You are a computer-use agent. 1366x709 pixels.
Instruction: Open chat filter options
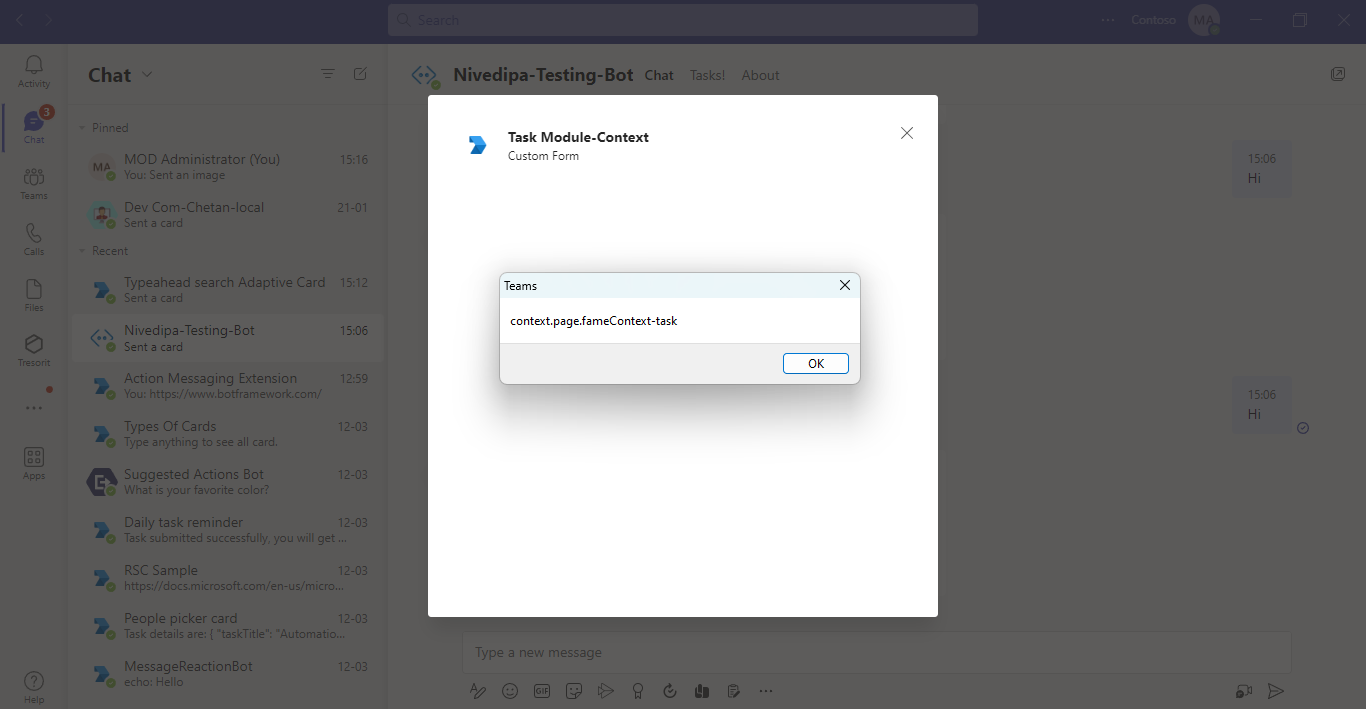point(328,73)
